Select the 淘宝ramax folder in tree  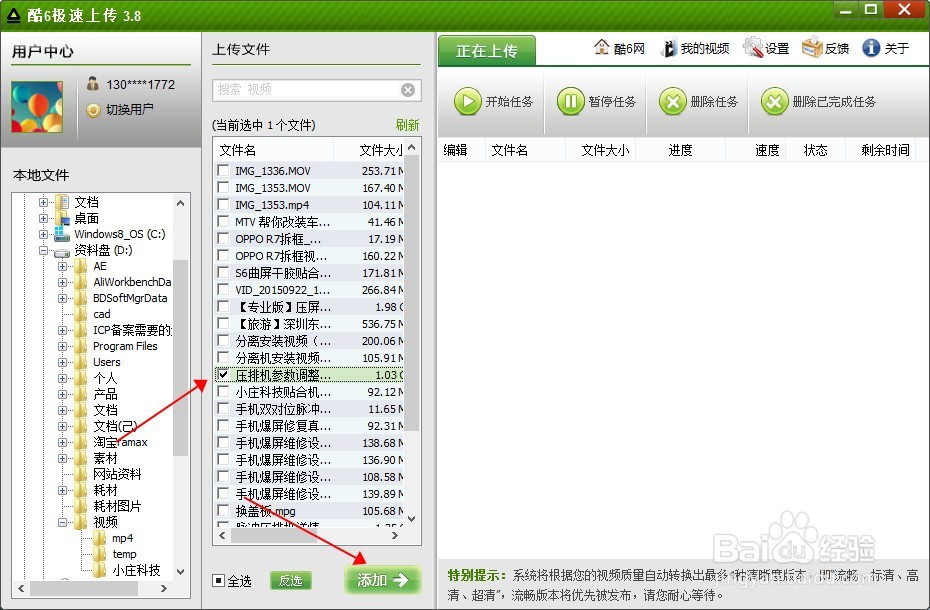(x=120, y=442)
